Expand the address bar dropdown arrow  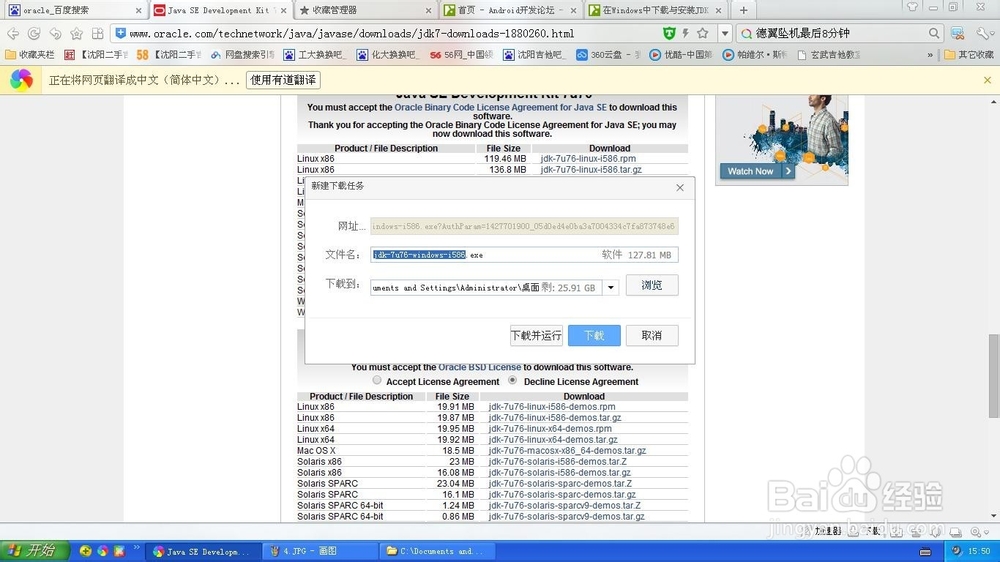(x=724, y=33)
